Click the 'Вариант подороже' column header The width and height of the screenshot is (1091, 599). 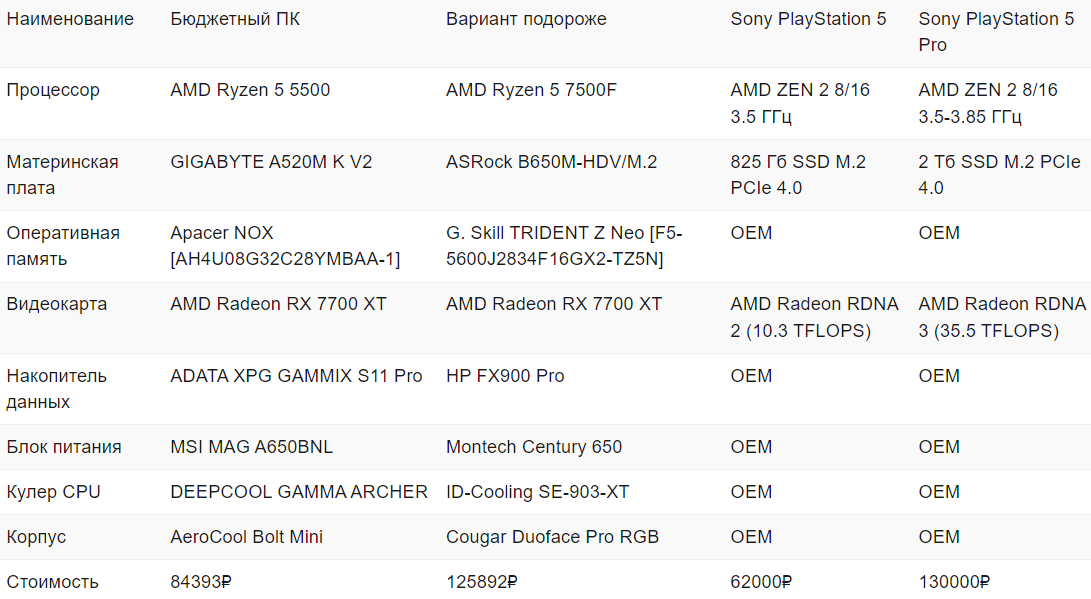(x=526, y=20)
